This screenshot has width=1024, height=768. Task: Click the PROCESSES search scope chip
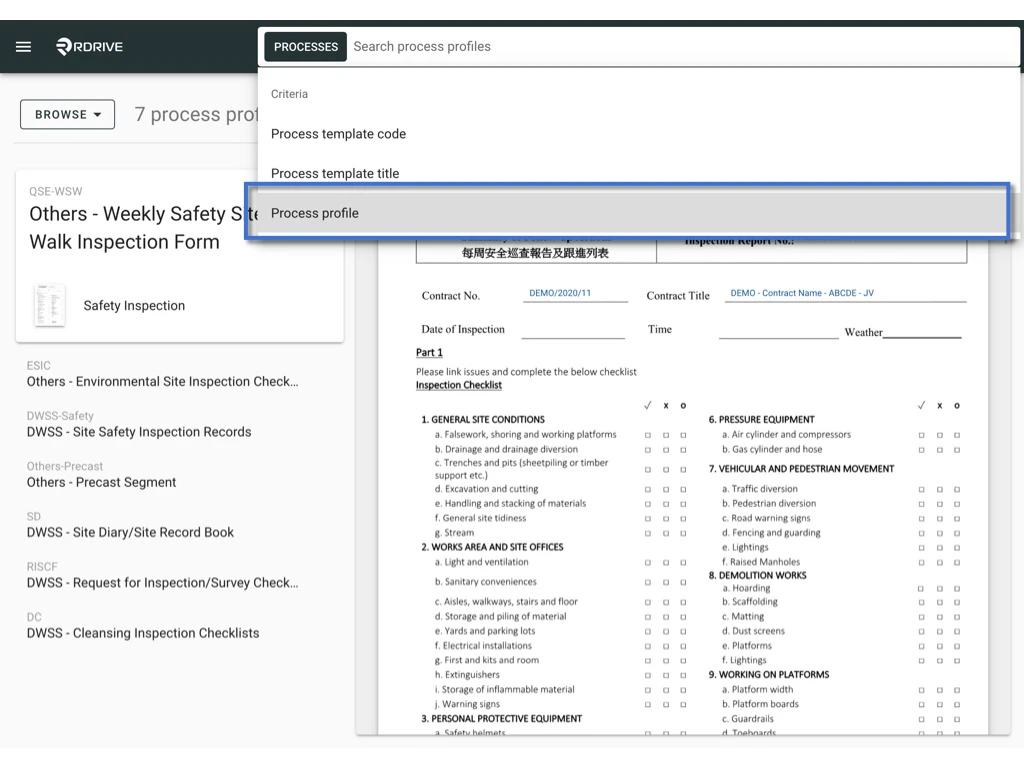305,46
